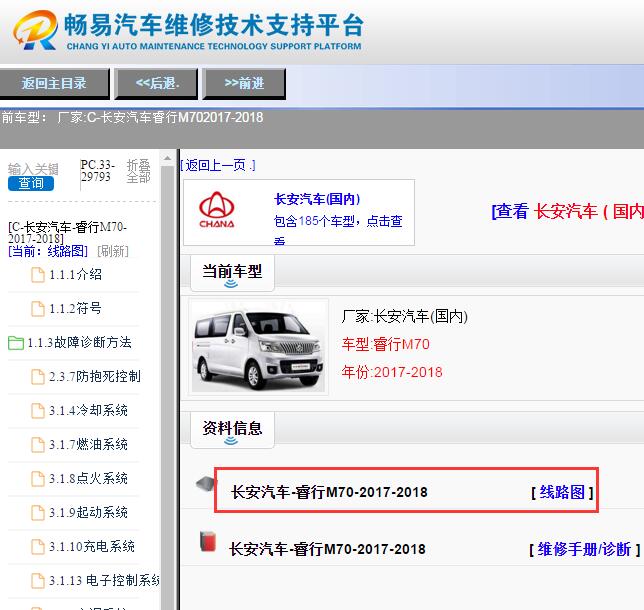Screen dimensions: 644x610
Task: Click the page icon beside 3.1.4冷却系统
Action: point(38,411)
